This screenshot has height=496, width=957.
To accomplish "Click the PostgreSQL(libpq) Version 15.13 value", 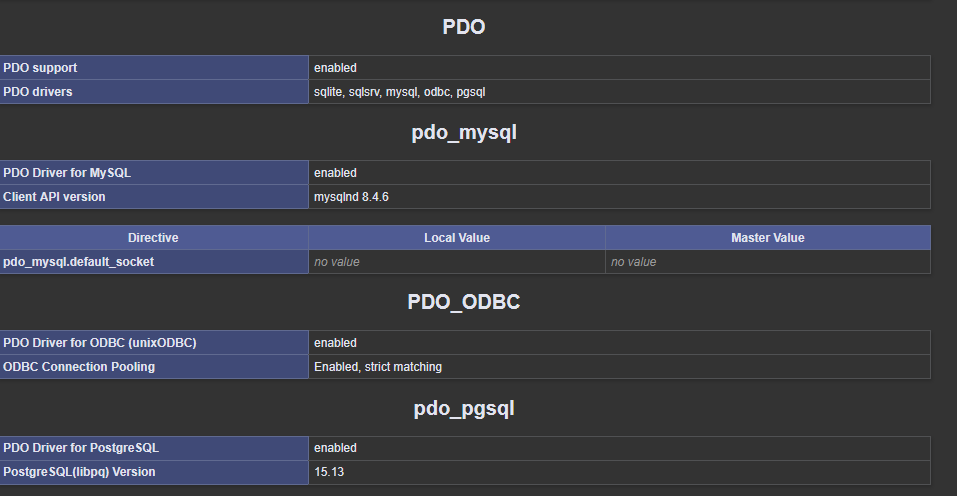I will click(329, 472).
